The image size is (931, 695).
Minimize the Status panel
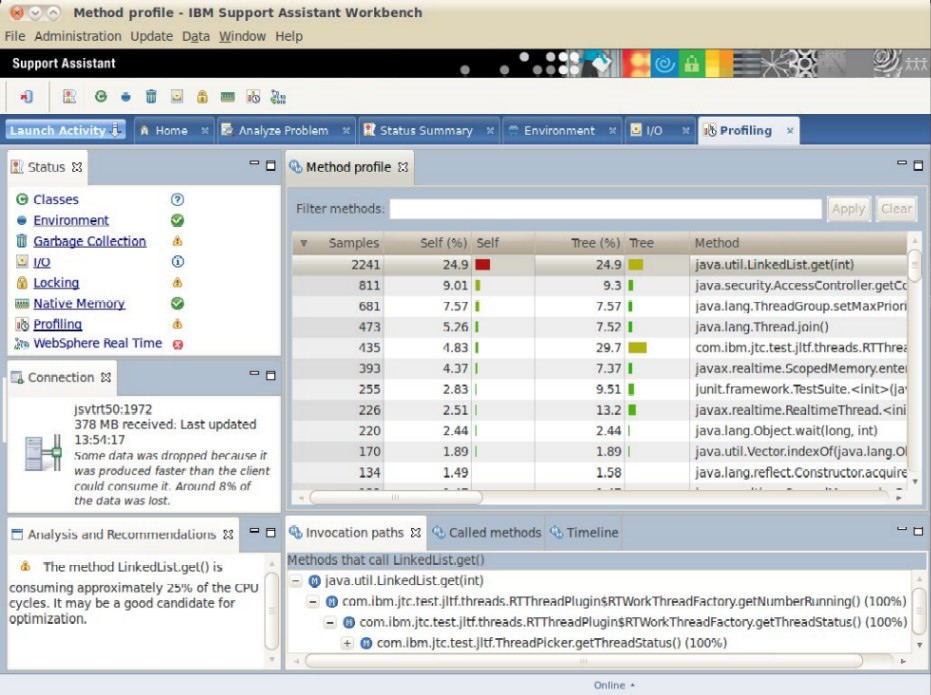tap(254, 163)
